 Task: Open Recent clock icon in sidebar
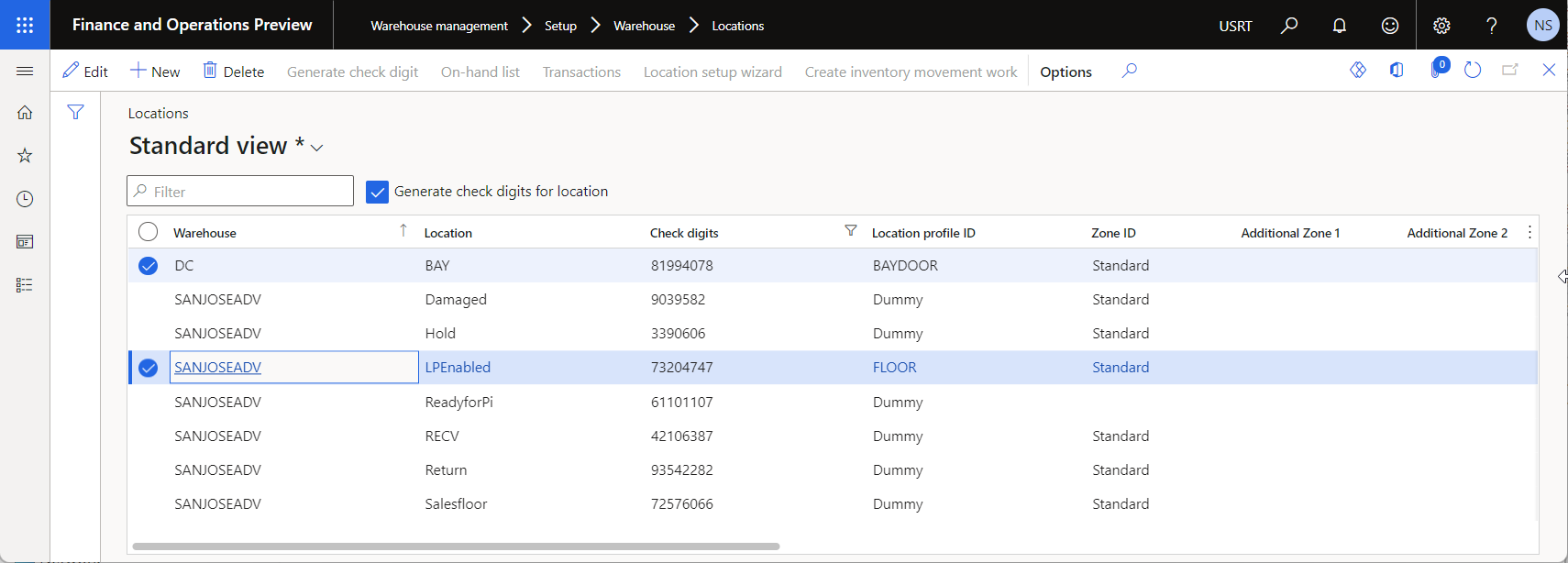25,199
